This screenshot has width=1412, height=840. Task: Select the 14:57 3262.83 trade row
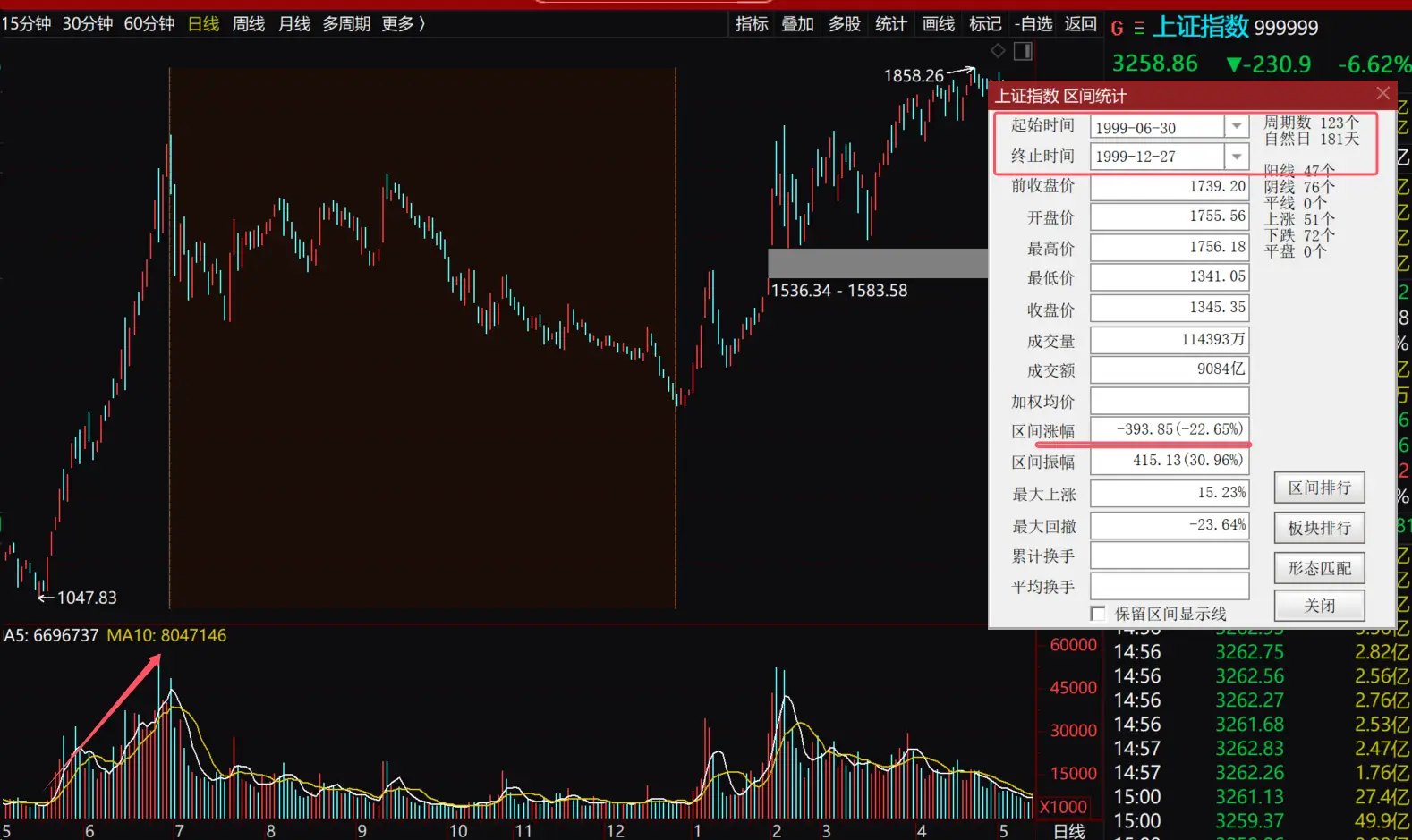tap(1262, 748)
